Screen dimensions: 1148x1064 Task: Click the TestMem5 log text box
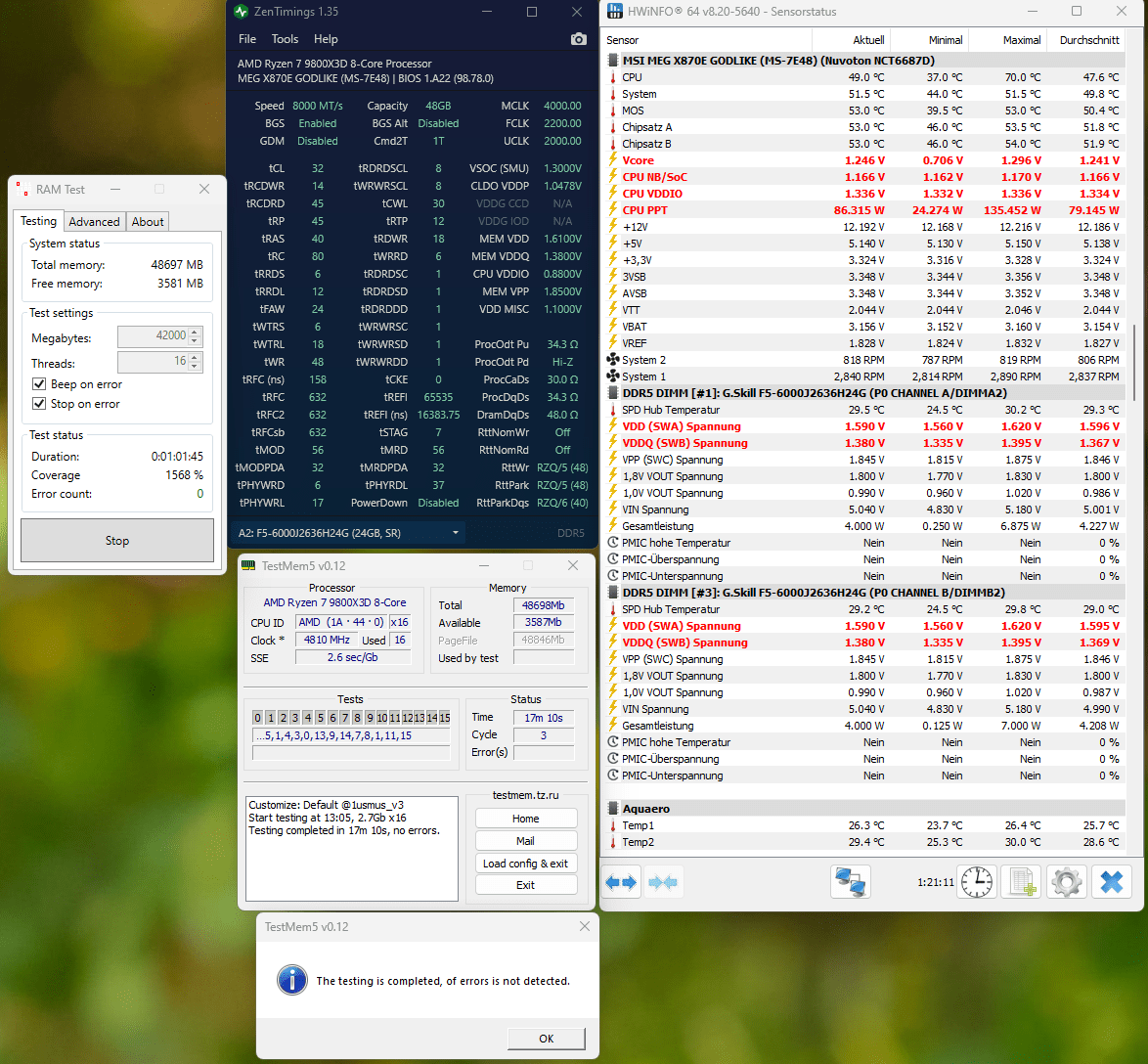click(x=351, y=849)
